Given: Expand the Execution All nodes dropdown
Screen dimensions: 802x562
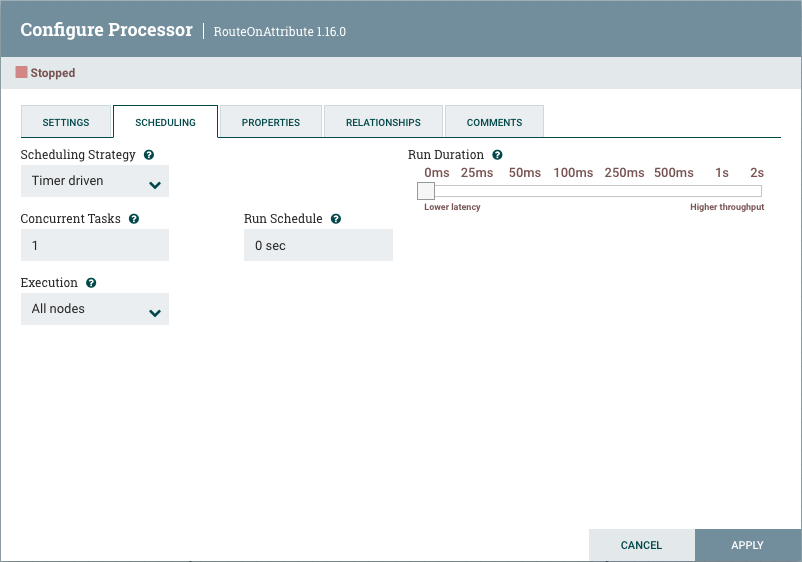Looking at the screenshot, I should tap(95, 309).
